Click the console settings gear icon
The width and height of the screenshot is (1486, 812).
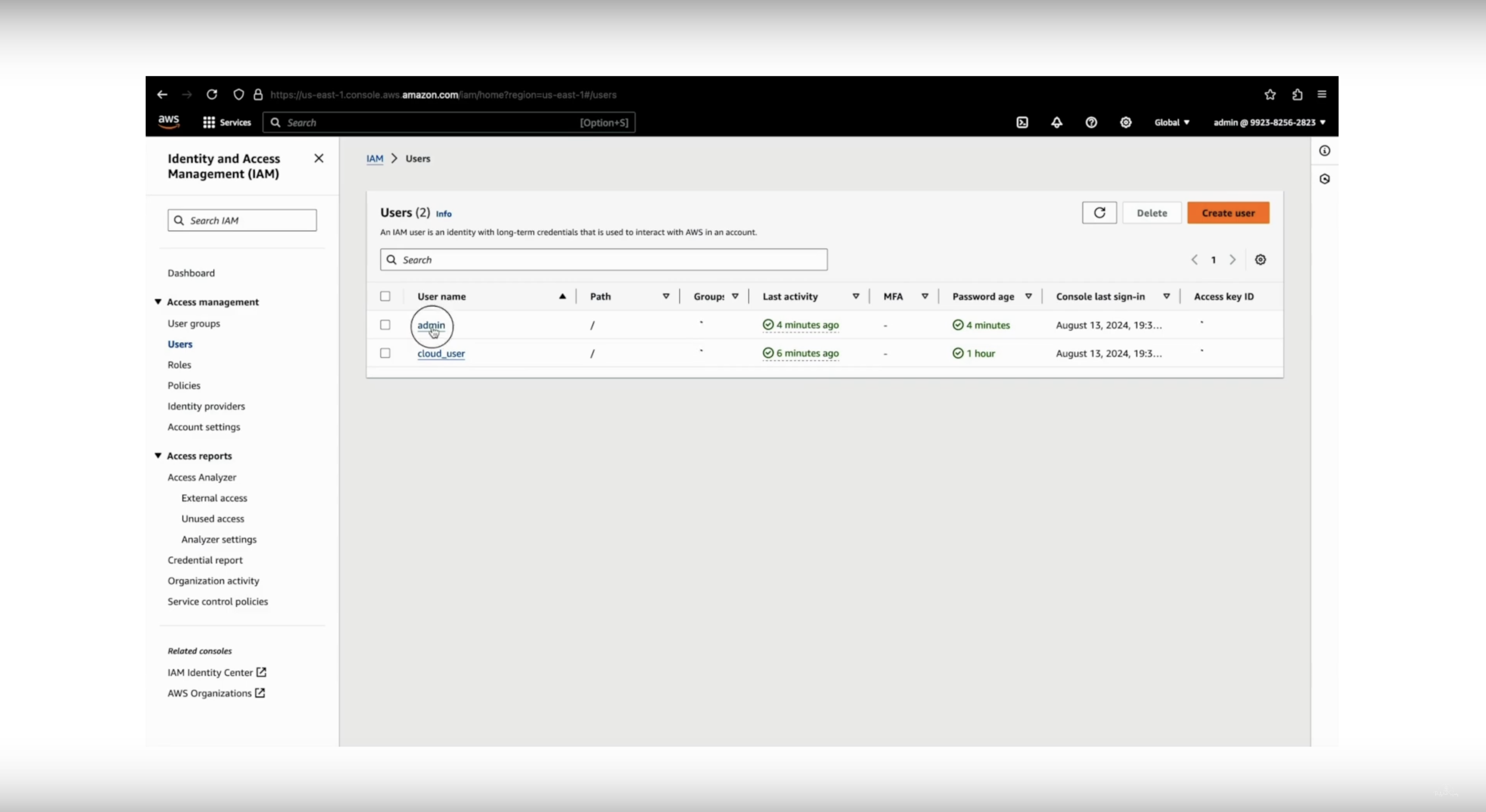[x=1125, y=122]
